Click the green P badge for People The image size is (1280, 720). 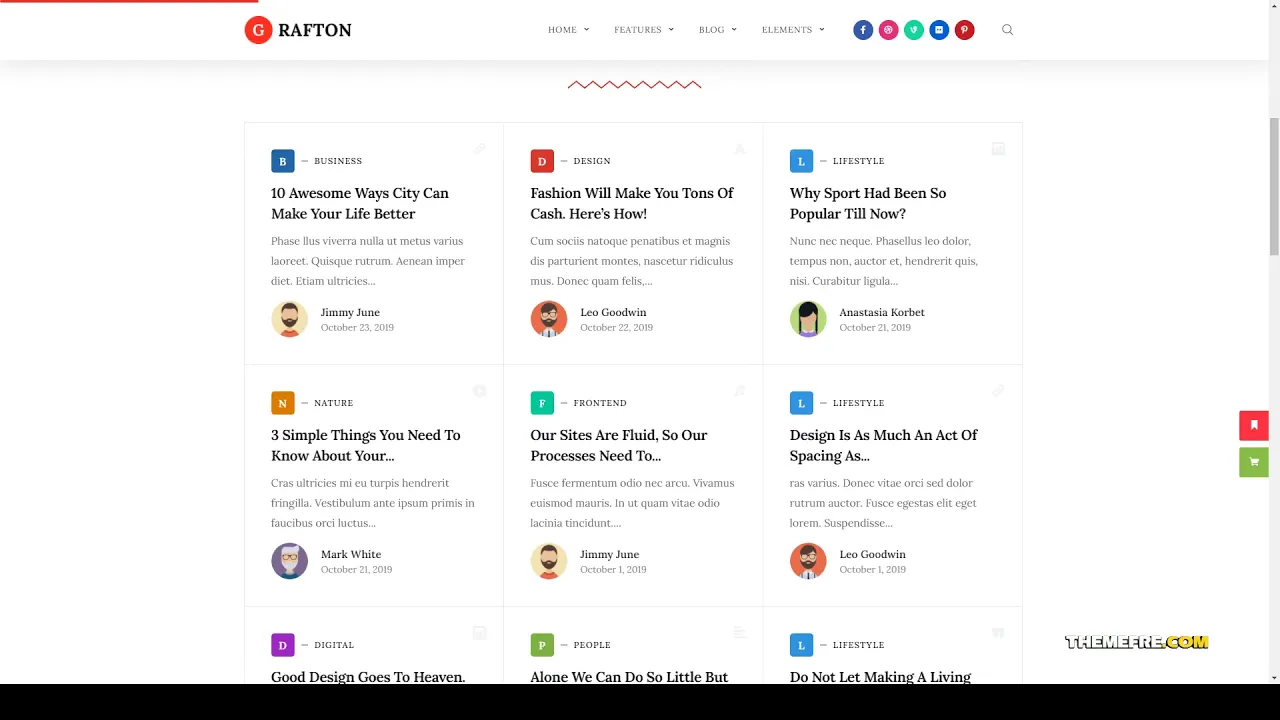pos(542,645)
